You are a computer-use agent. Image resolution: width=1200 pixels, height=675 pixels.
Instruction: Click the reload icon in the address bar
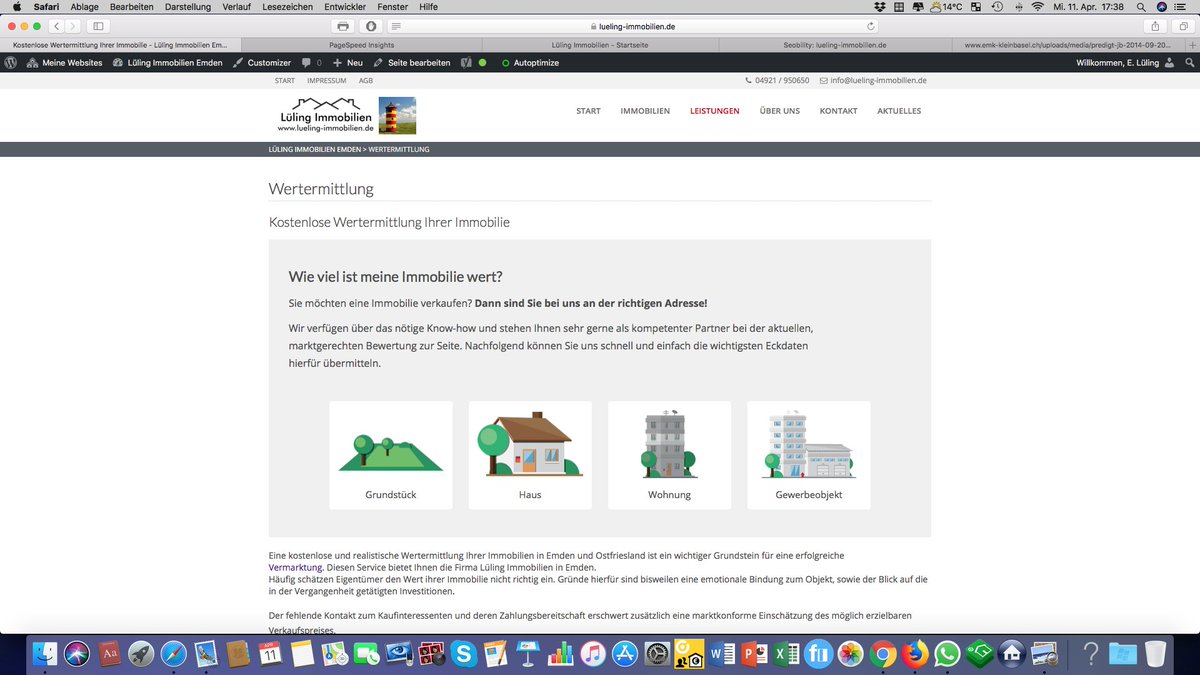(869, 27)
